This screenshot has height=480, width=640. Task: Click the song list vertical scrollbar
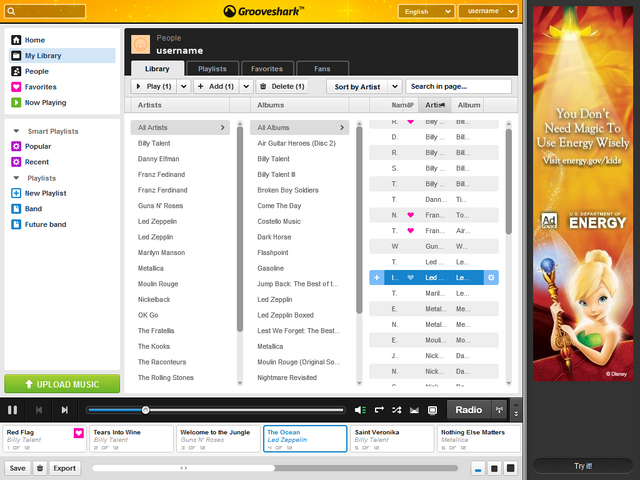click(509, 182)
